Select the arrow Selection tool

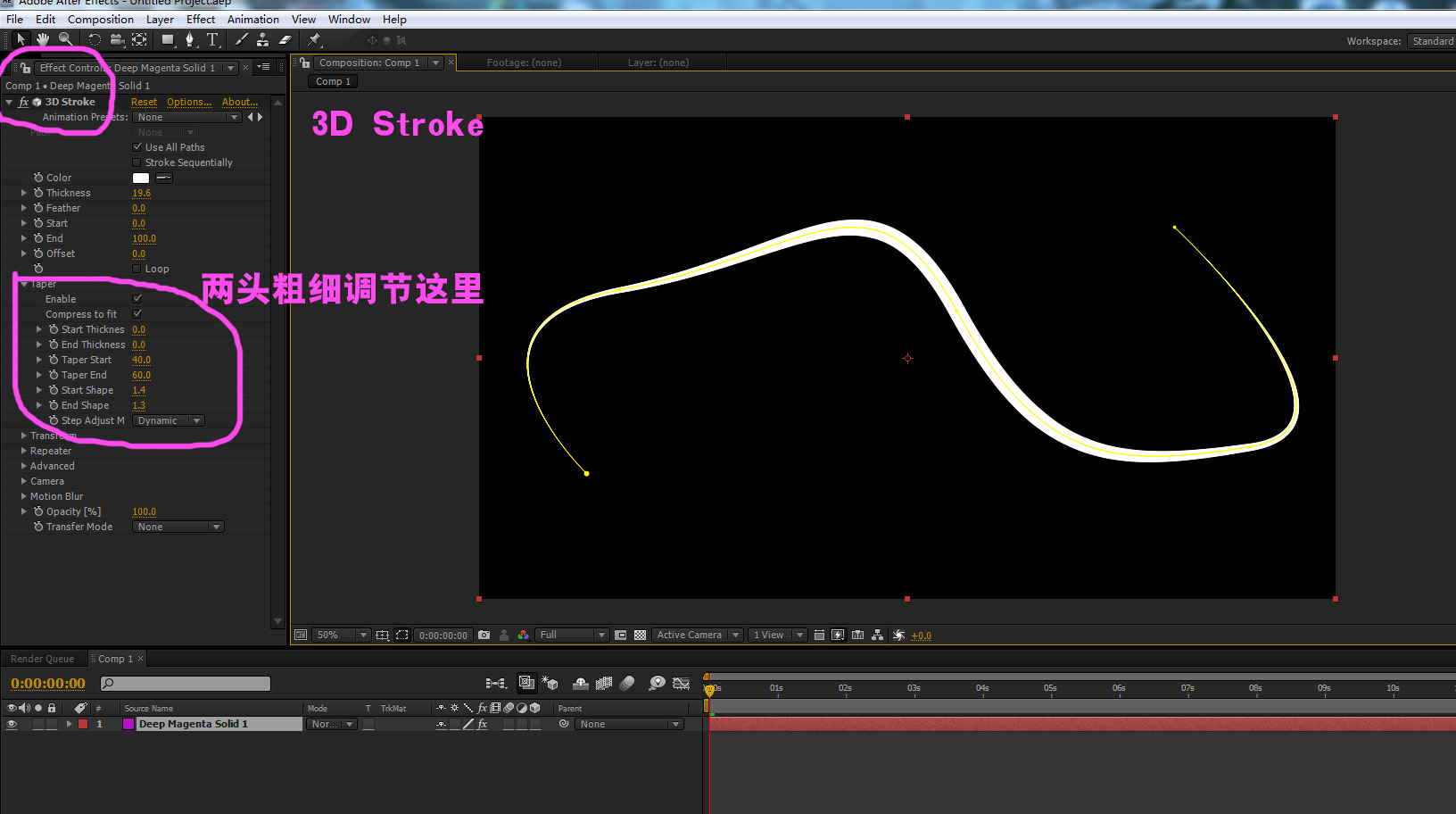point(21,39)
